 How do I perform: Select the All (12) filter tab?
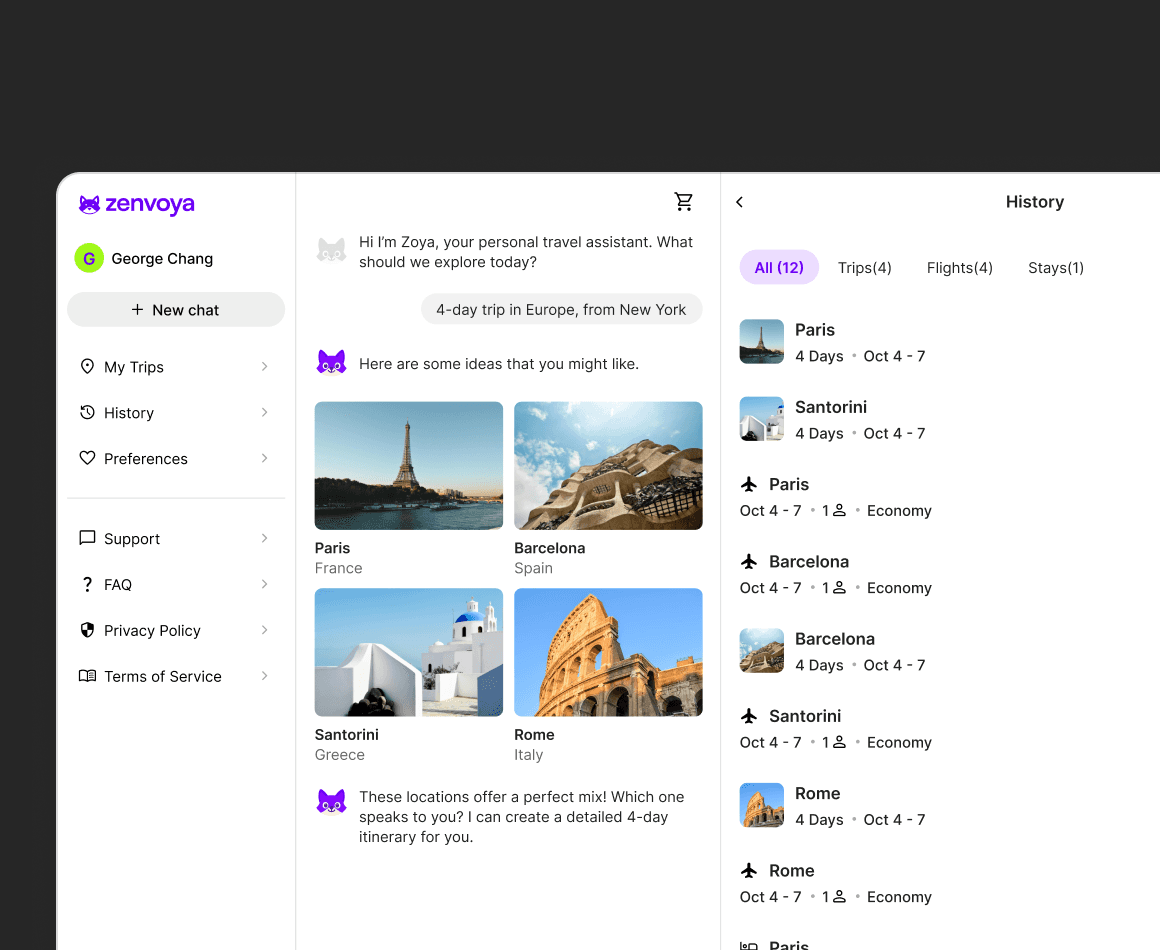coord(779,267)
